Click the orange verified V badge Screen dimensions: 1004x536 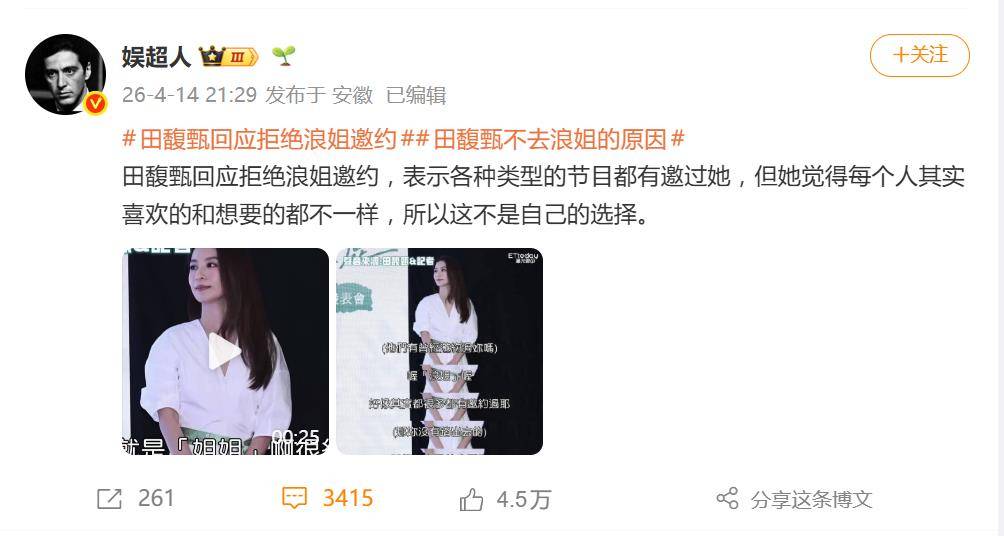95,104
